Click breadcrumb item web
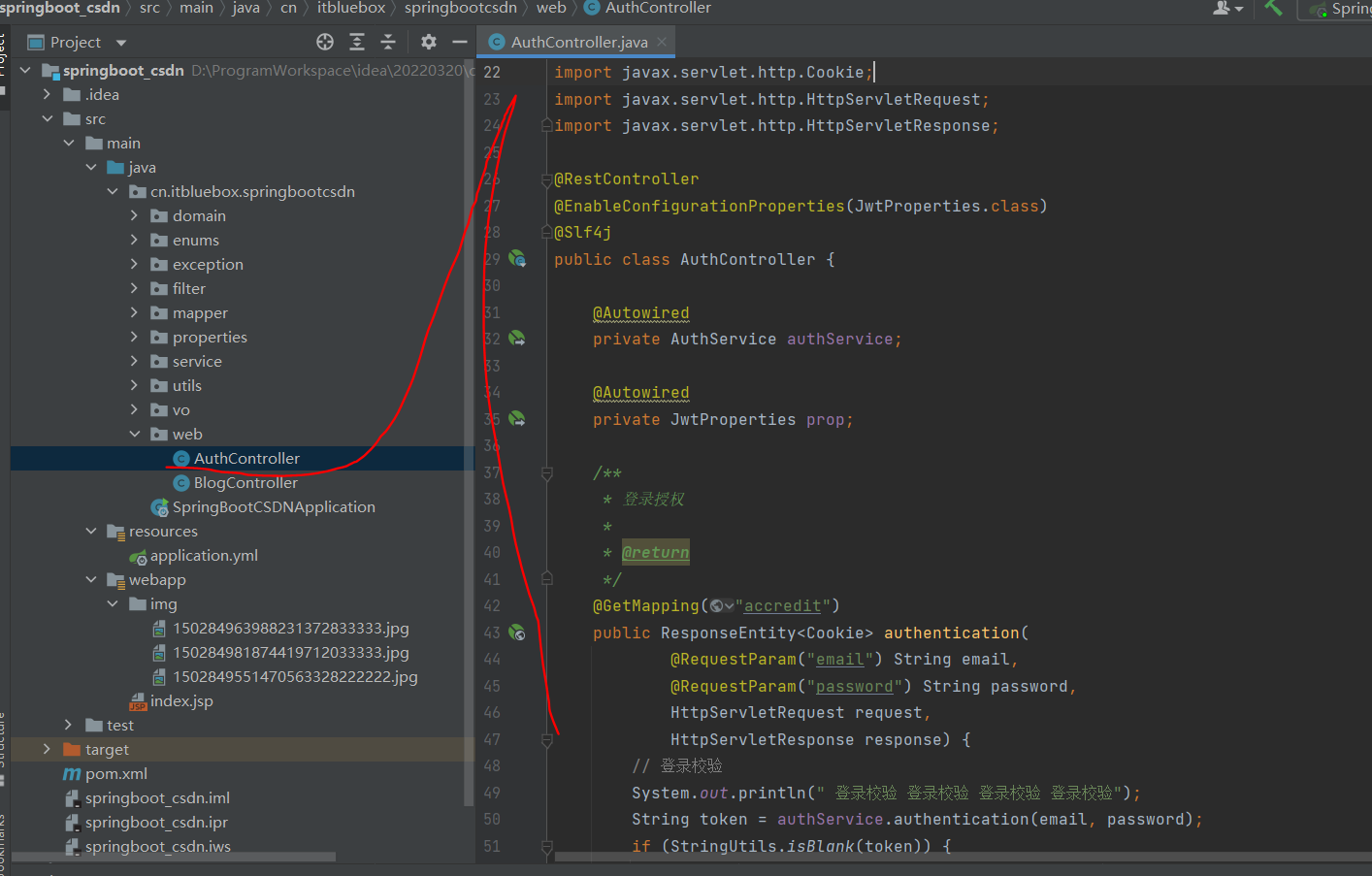 coord(551,8)
